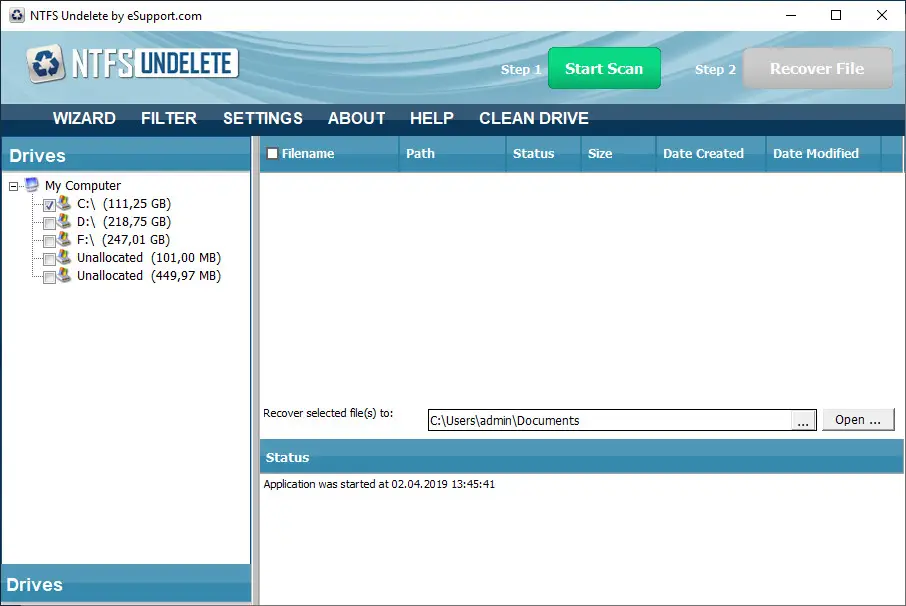Maximize the NTFS Undelete window
Viewport: 906px width, 606px height.
(x=836, y=15)
